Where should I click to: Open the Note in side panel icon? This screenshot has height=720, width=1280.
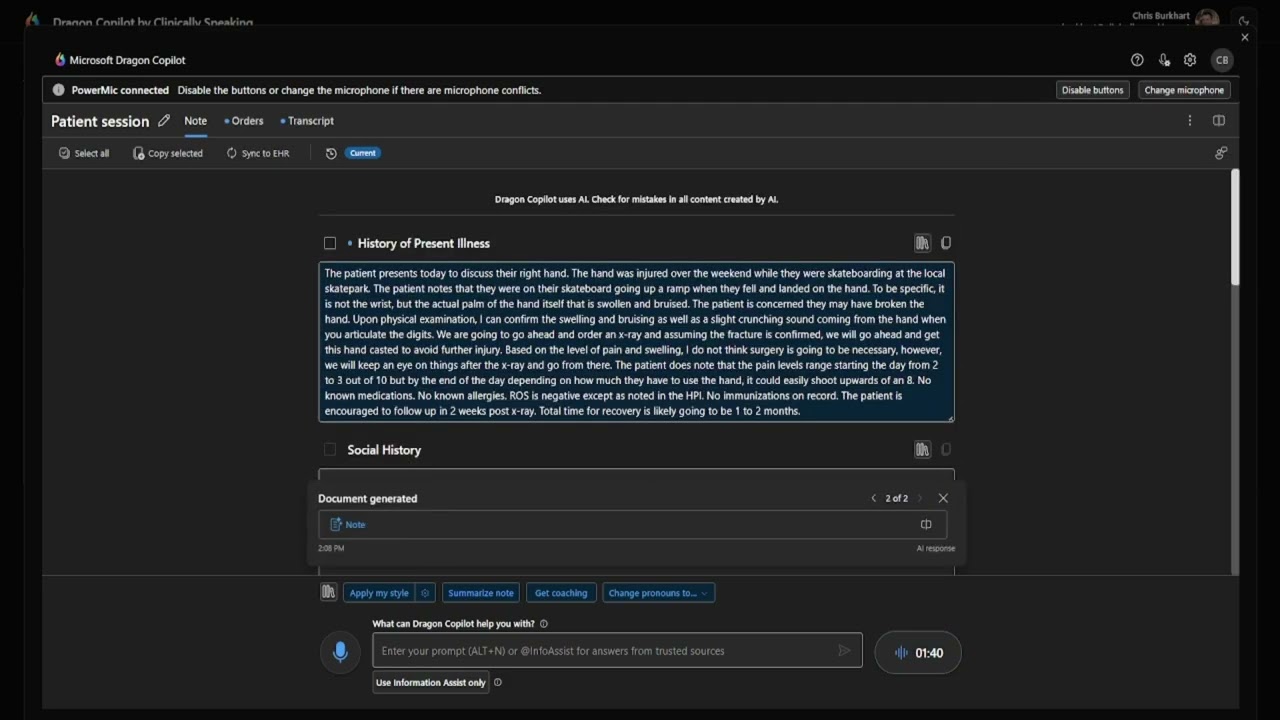point(926,524)
